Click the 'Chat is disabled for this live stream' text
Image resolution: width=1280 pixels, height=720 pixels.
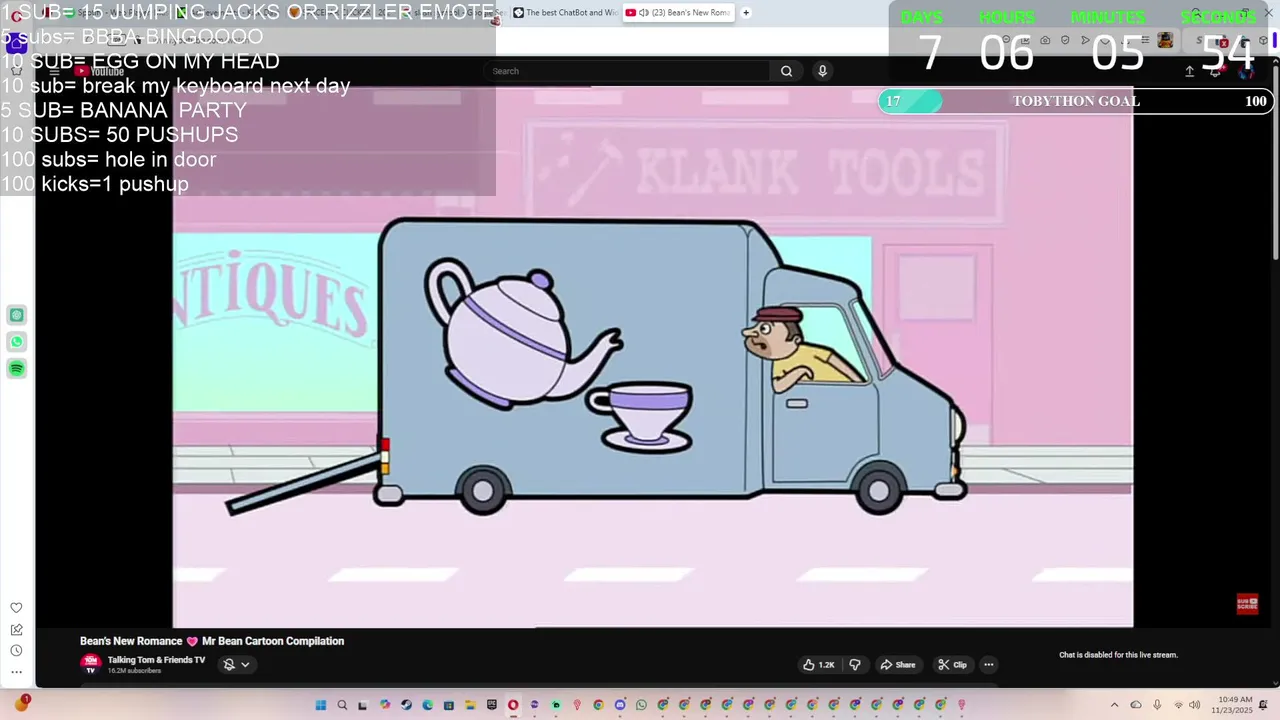coord(1118,655)
